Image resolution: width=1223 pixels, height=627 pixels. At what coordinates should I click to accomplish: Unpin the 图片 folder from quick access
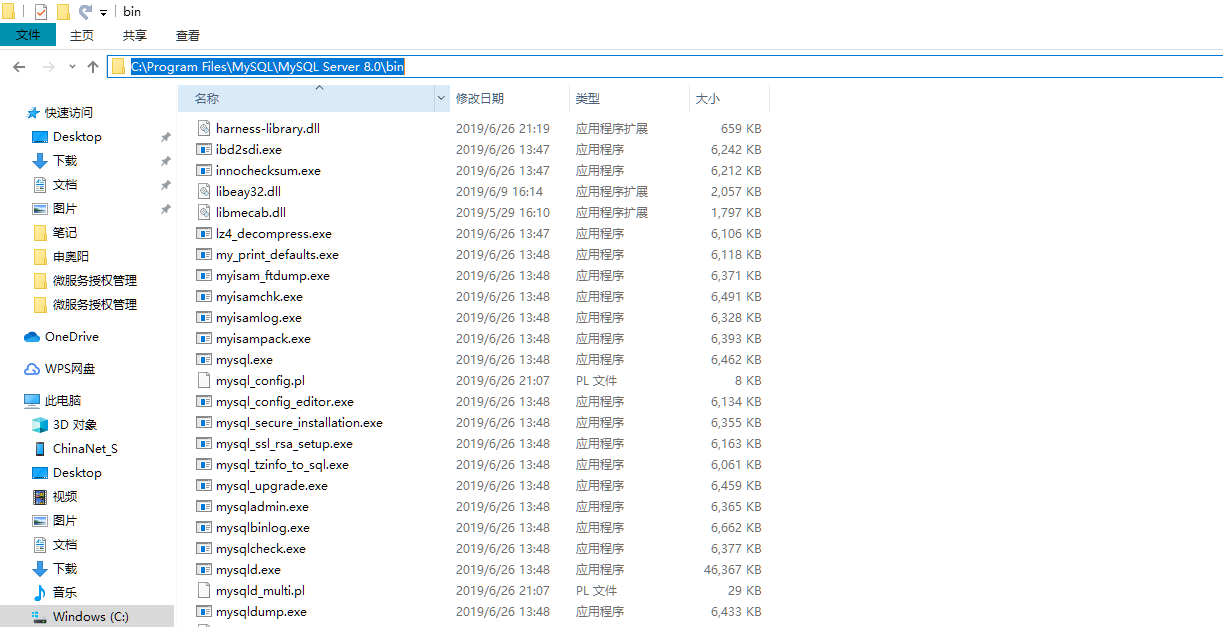coord(167,208)
